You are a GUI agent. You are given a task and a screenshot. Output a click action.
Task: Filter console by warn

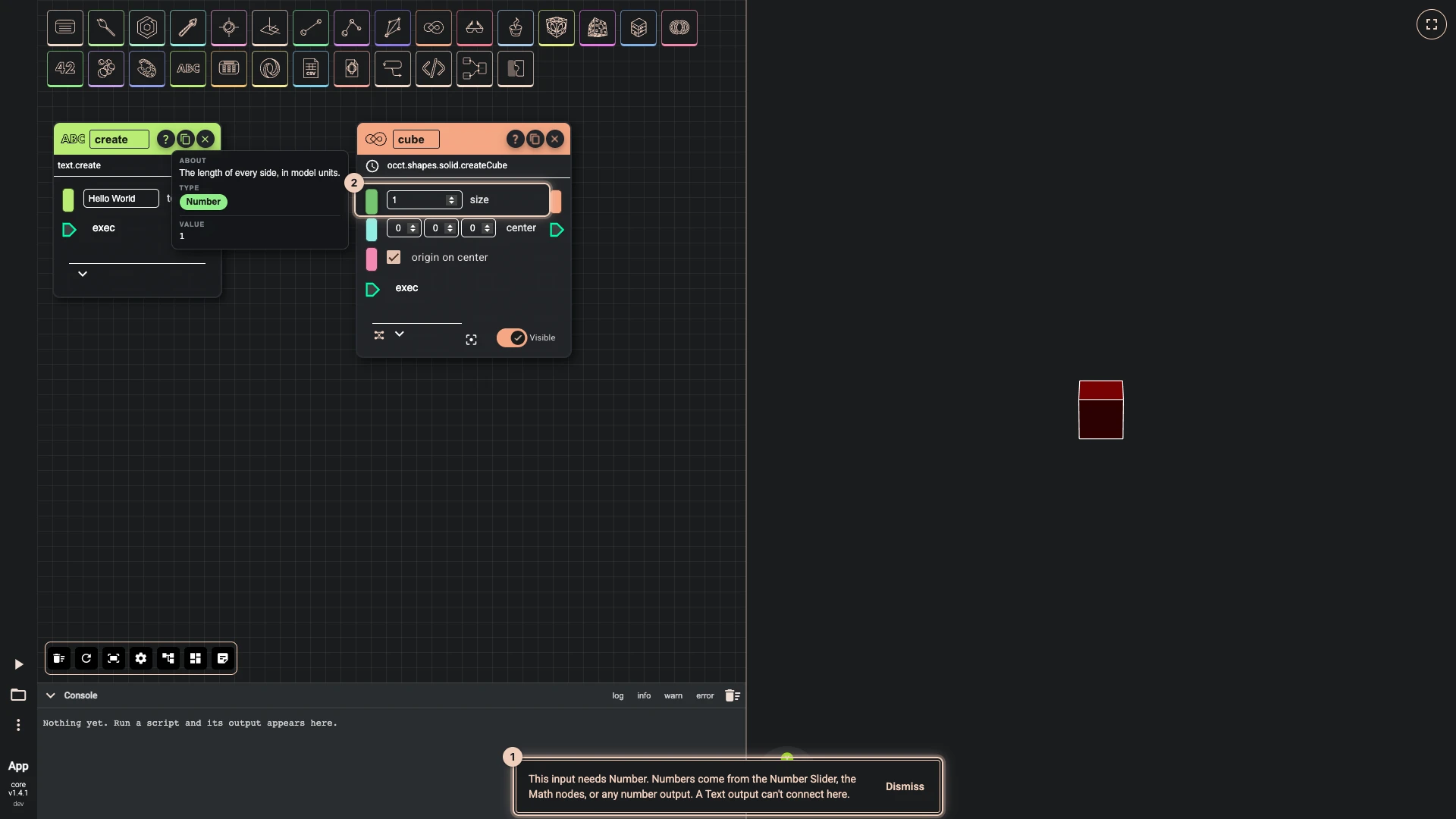673,695
